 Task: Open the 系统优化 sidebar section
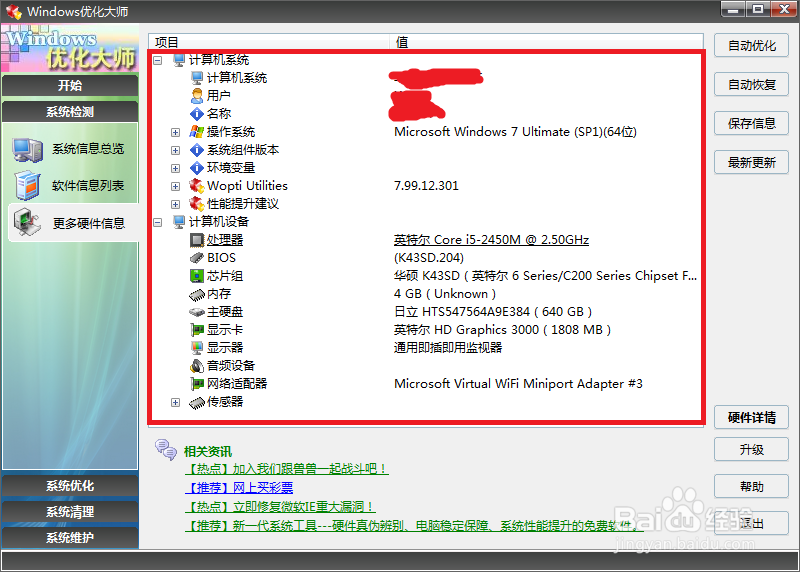tap(70, 486)
